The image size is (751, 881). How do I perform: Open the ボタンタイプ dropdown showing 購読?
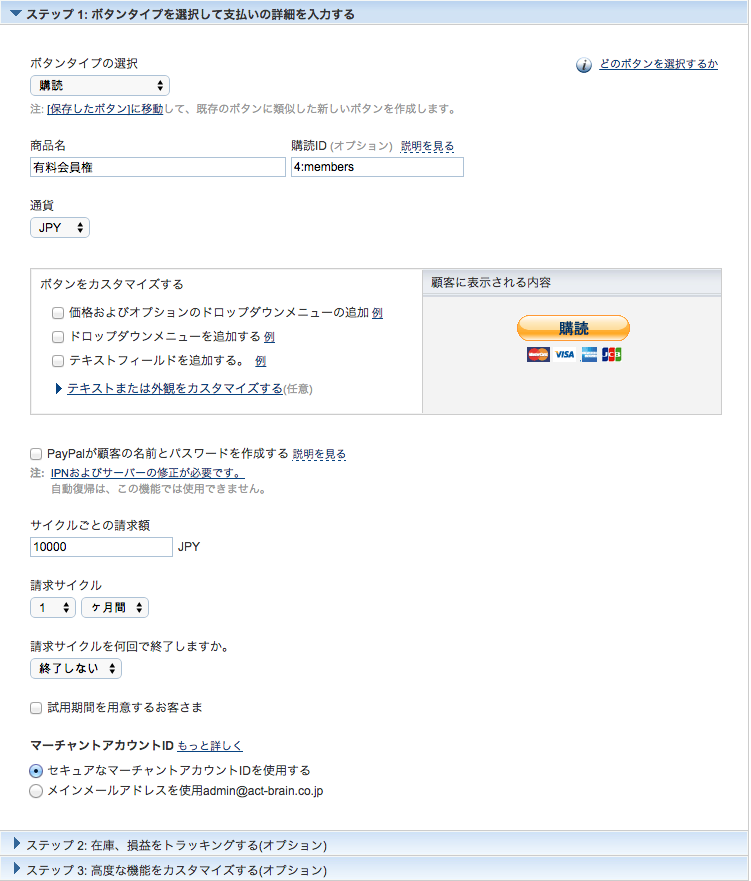[99, 85]
